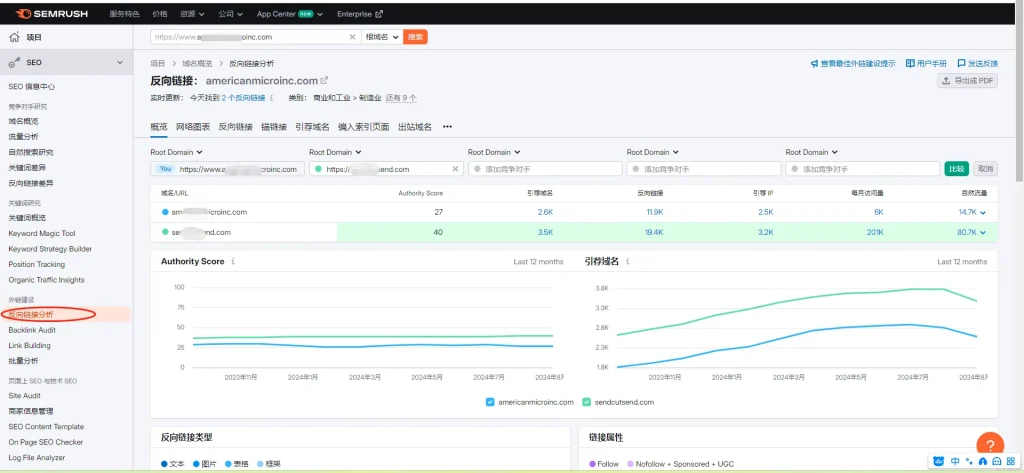Click the Semrush logo
This screenshot has height=473, width=1024.
click(52, 14)
